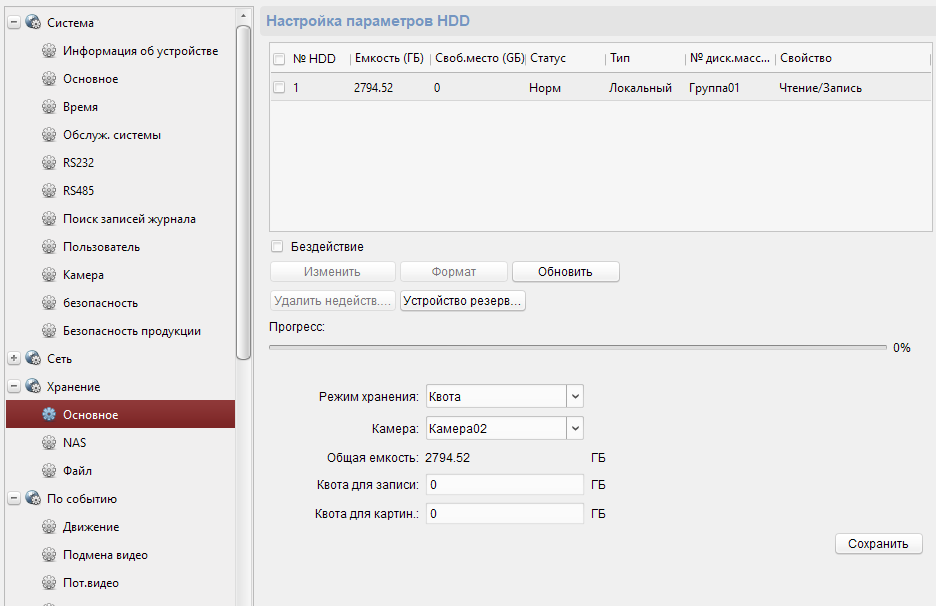
Task: Expand the Сеть tree section
Action: [x=14, y=359]
